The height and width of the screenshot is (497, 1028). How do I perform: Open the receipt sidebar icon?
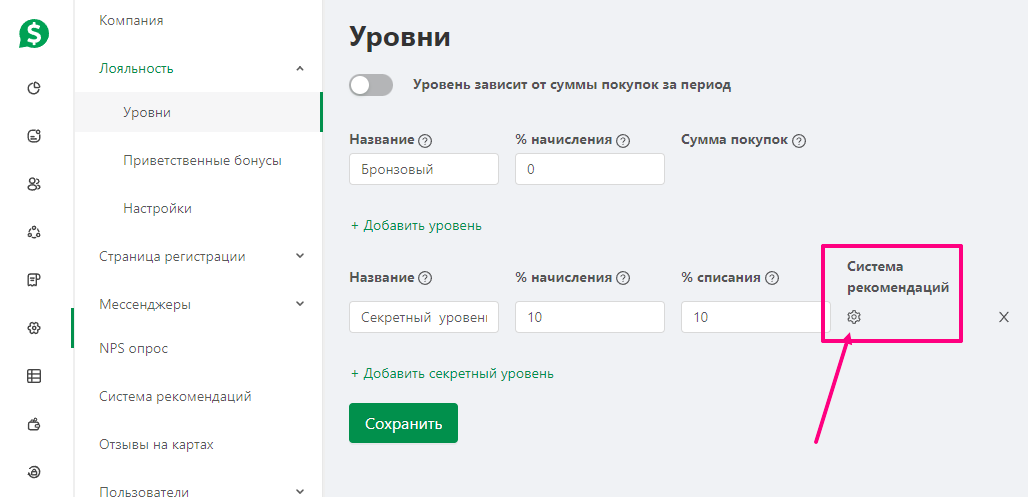tap(34, 280)
